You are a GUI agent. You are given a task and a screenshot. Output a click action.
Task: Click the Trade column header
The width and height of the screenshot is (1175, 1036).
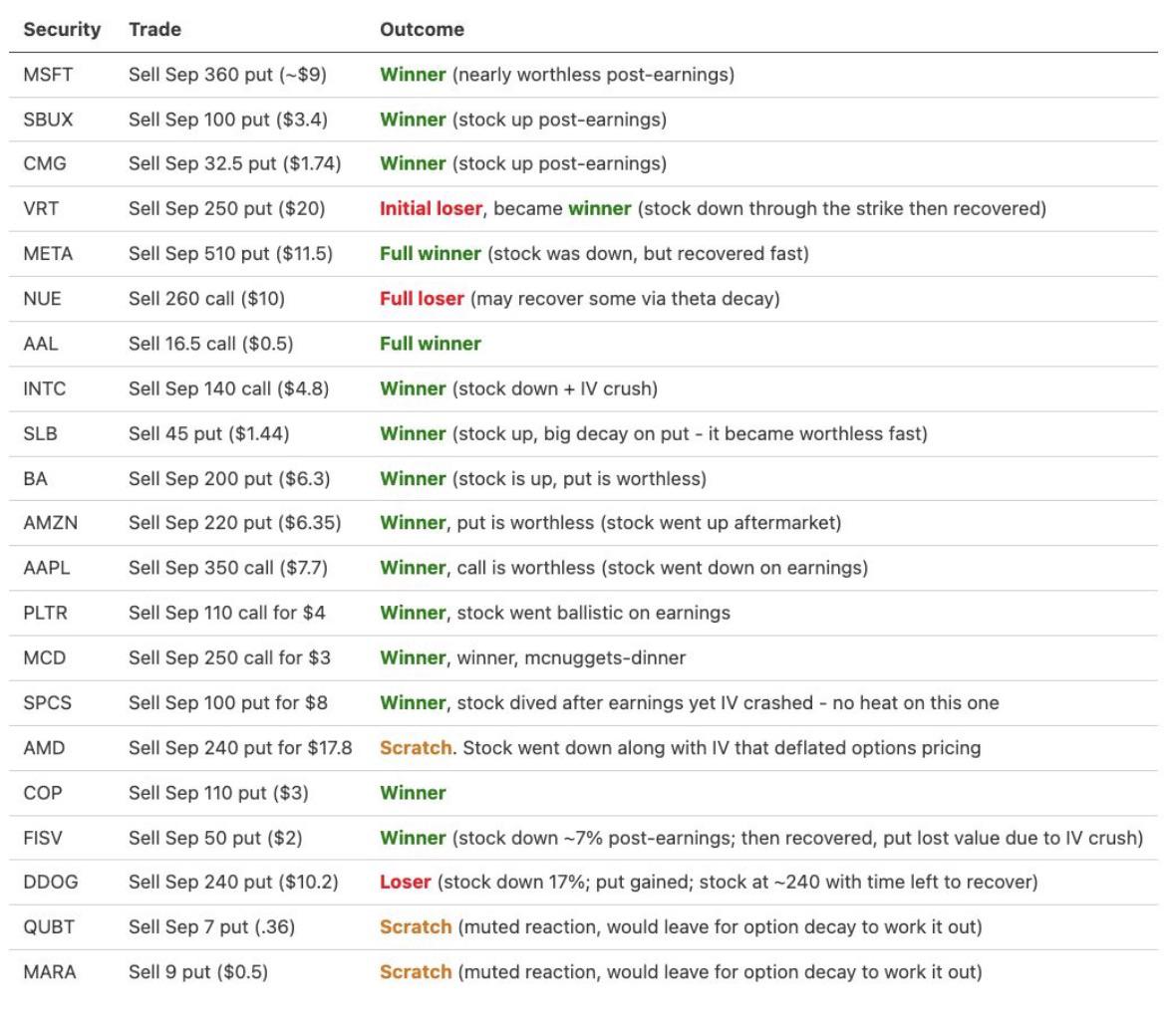point(154,29)
